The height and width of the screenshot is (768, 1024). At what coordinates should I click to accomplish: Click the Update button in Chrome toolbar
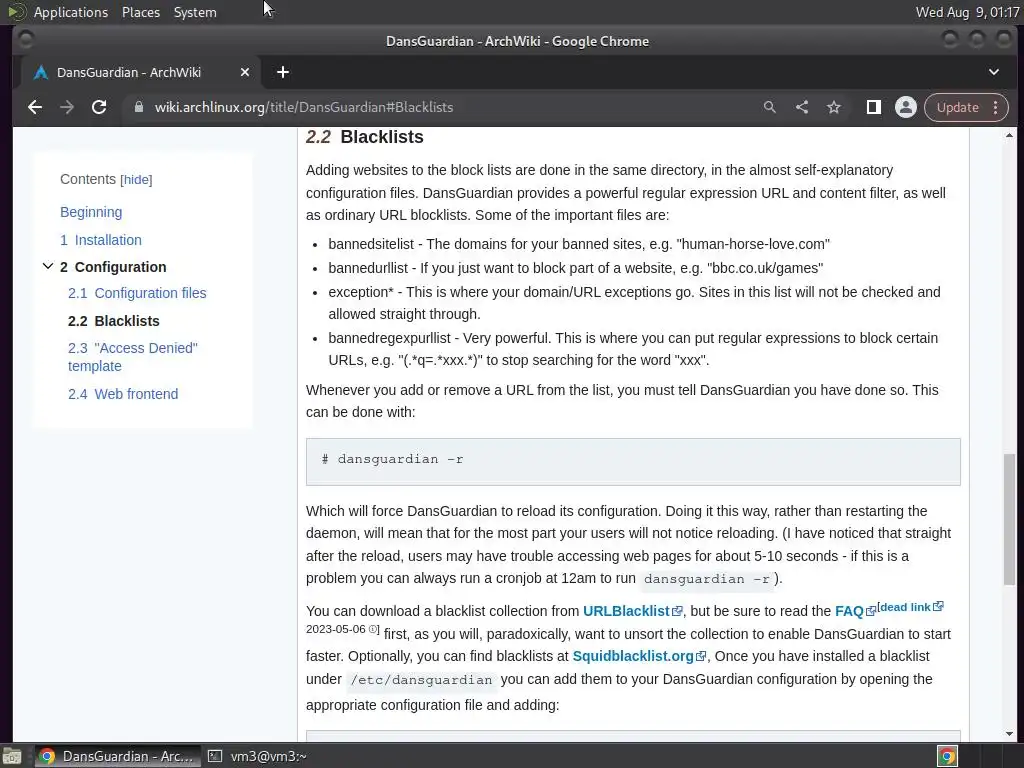click(x=957, y=107)
